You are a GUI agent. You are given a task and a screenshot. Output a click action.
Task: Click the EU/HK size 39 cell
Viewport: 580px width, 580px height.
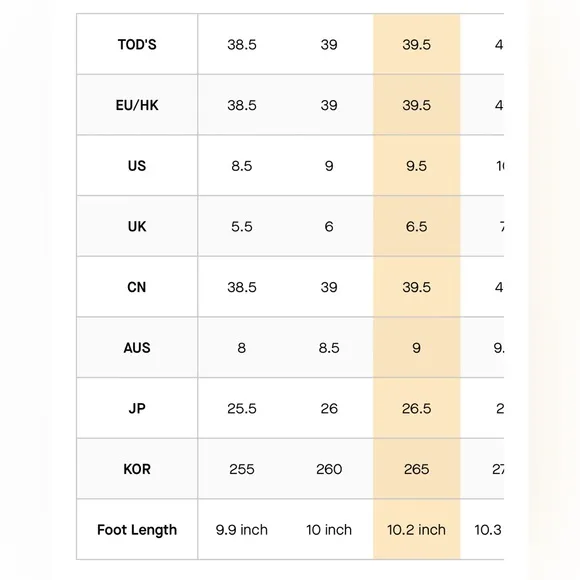(x=329, y=105)
